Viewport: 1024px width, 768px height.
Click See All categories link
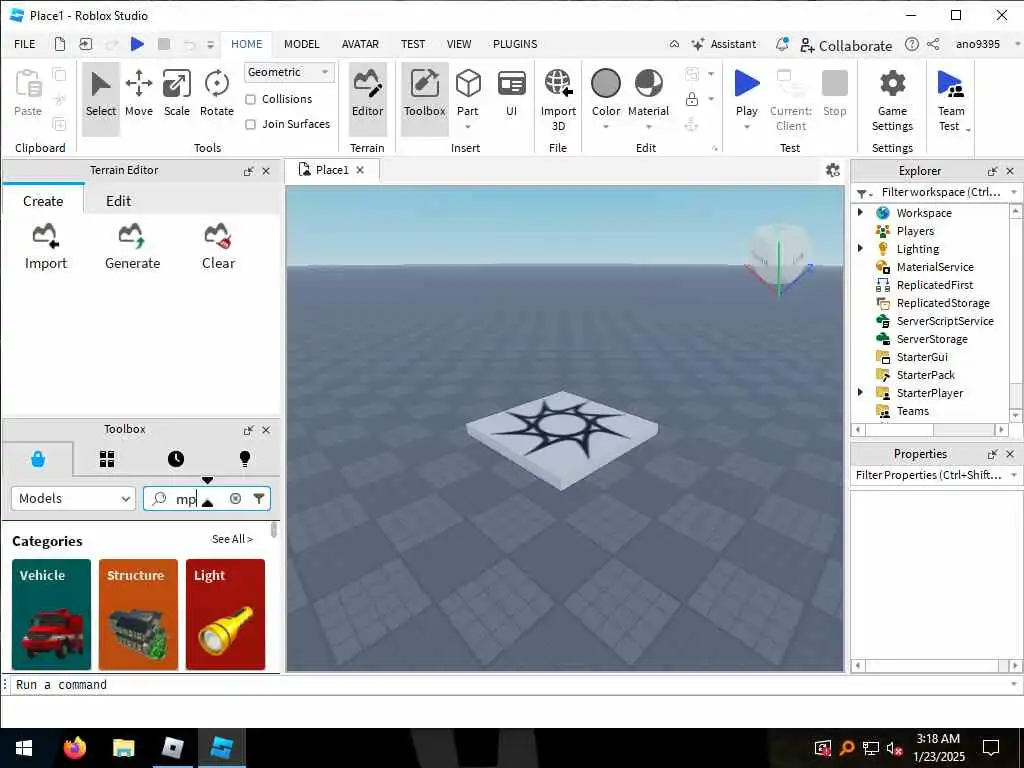(x=232, y=539)
